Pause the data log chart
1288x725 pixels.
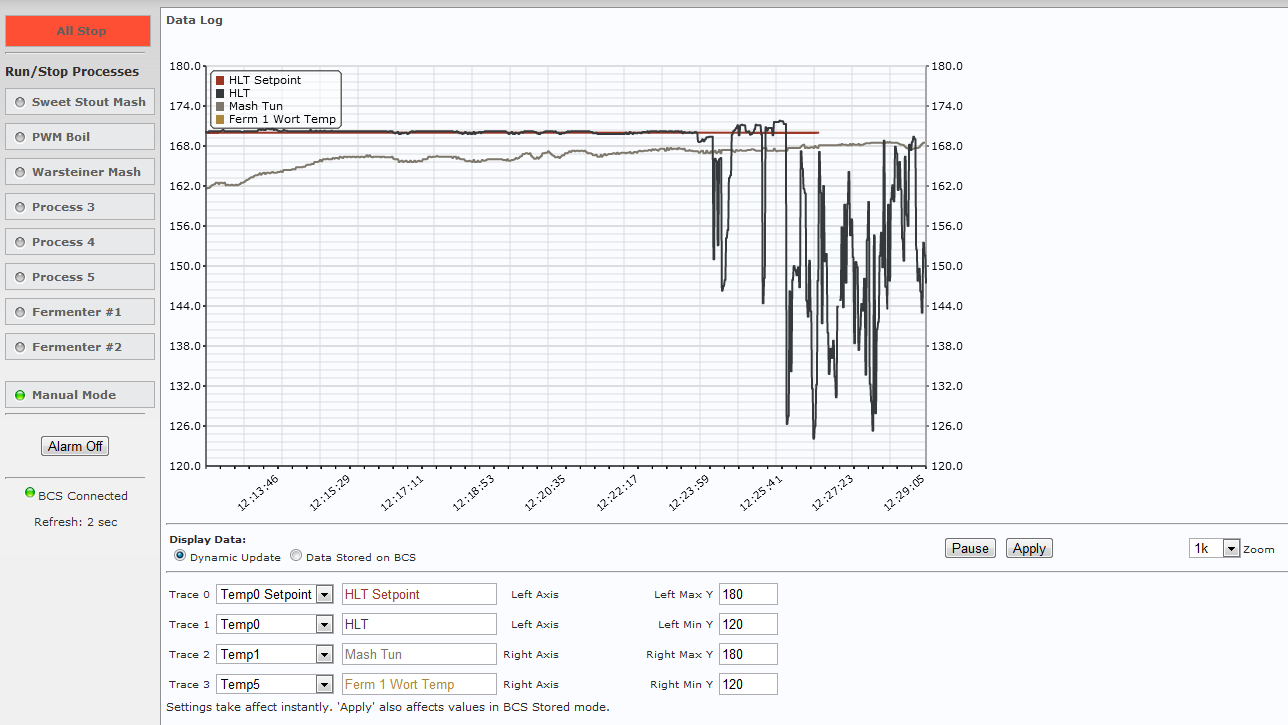coord(970,548)
